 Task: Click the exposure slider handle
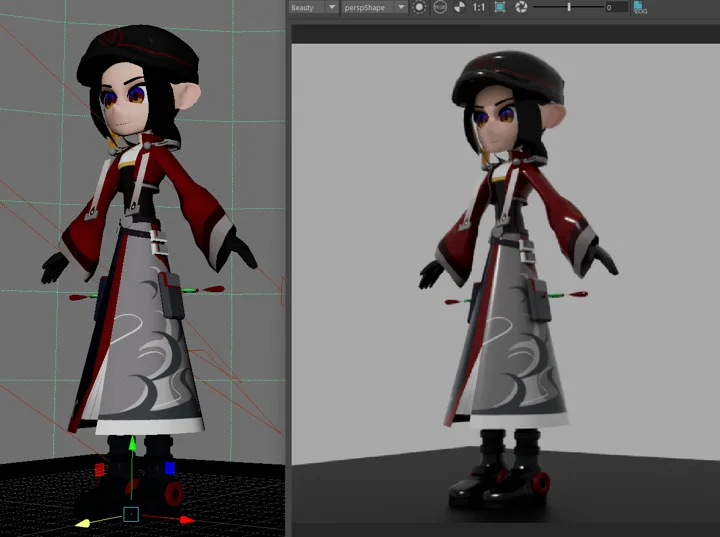pos(569,7)
